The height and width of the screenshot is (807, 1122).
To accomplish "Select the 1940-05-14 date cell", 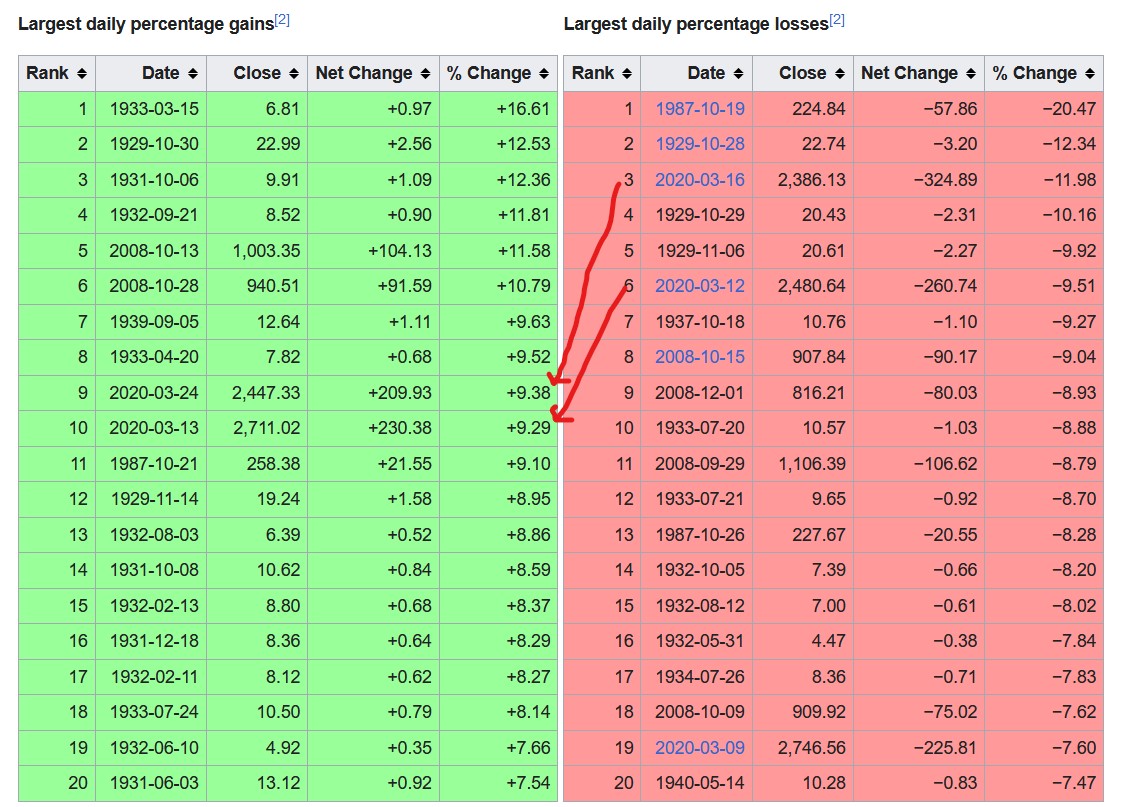I will 696,783.
